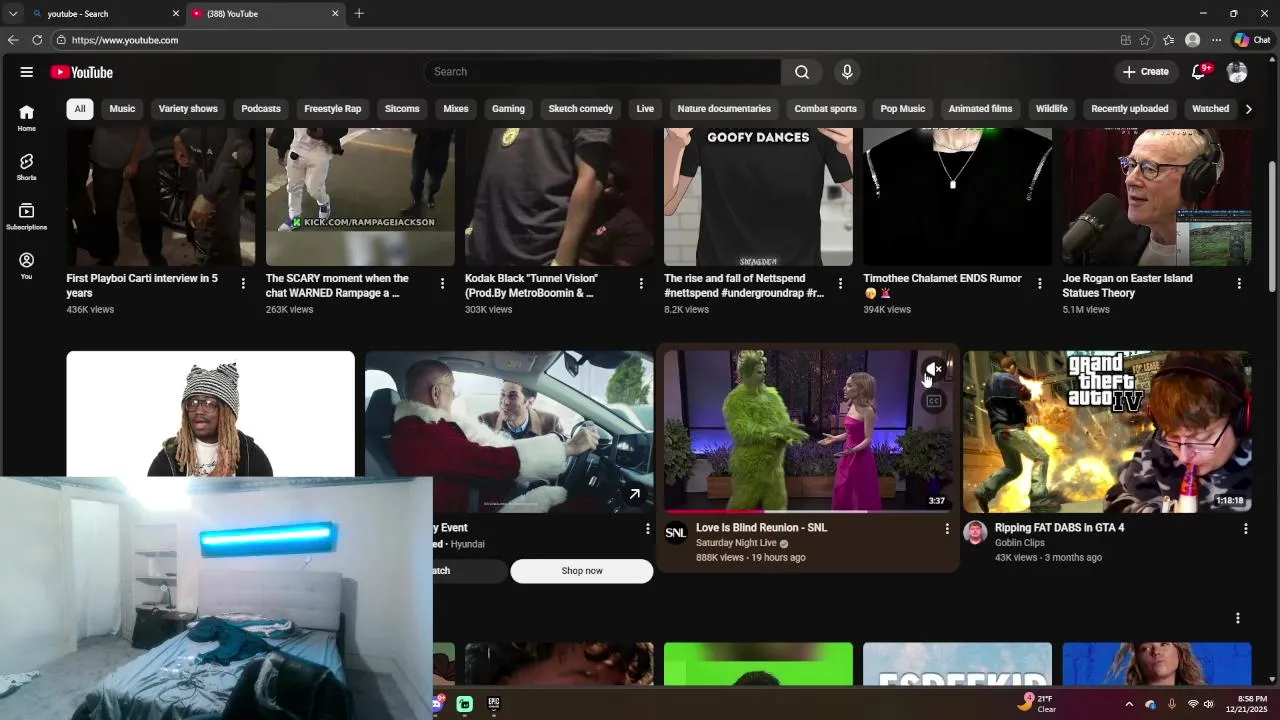
Task: Open the browser tab search dropdown
Action: point(13,14)
